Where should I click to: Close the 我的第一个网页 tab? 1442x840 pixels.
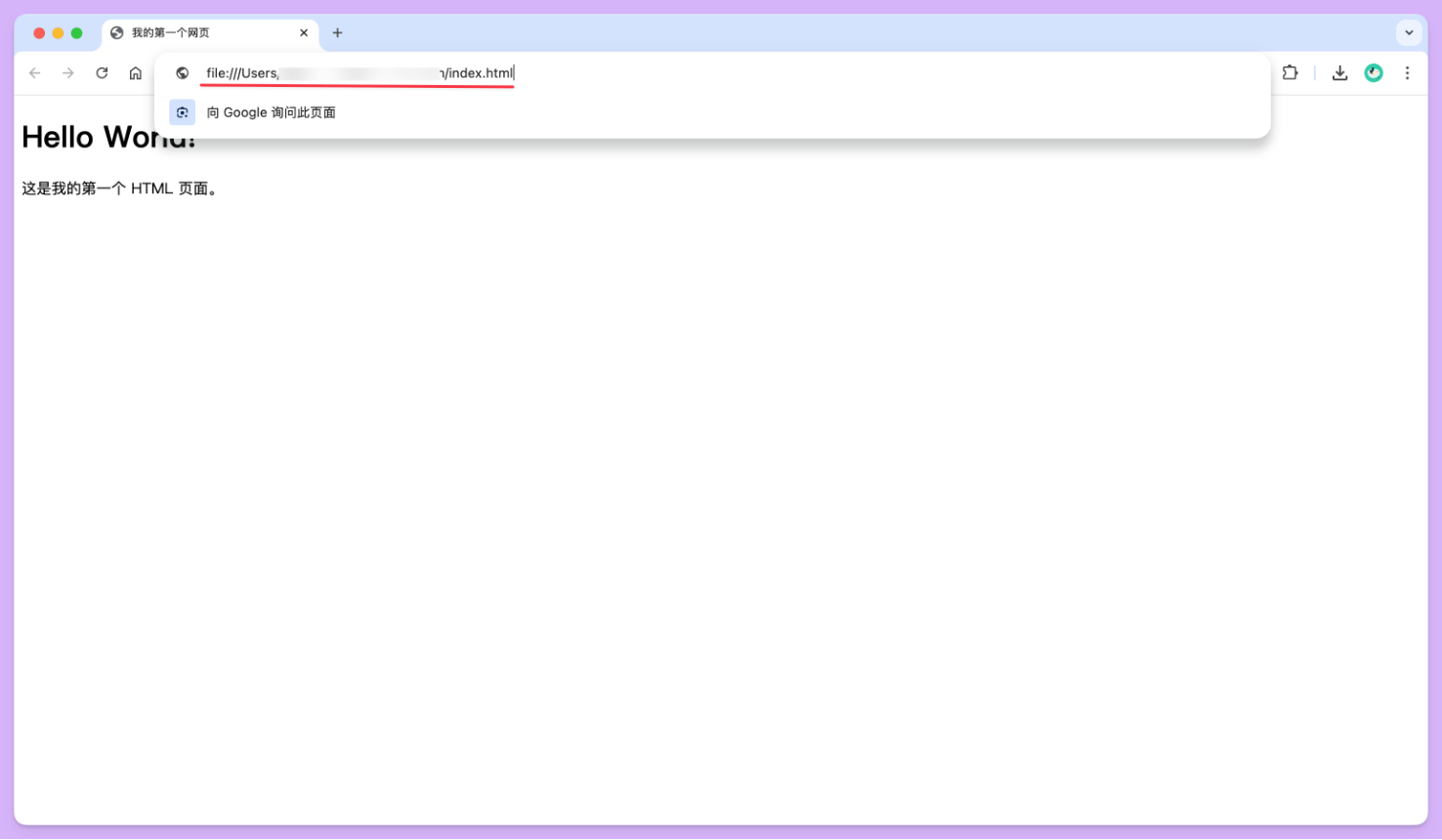pos(304,33)
